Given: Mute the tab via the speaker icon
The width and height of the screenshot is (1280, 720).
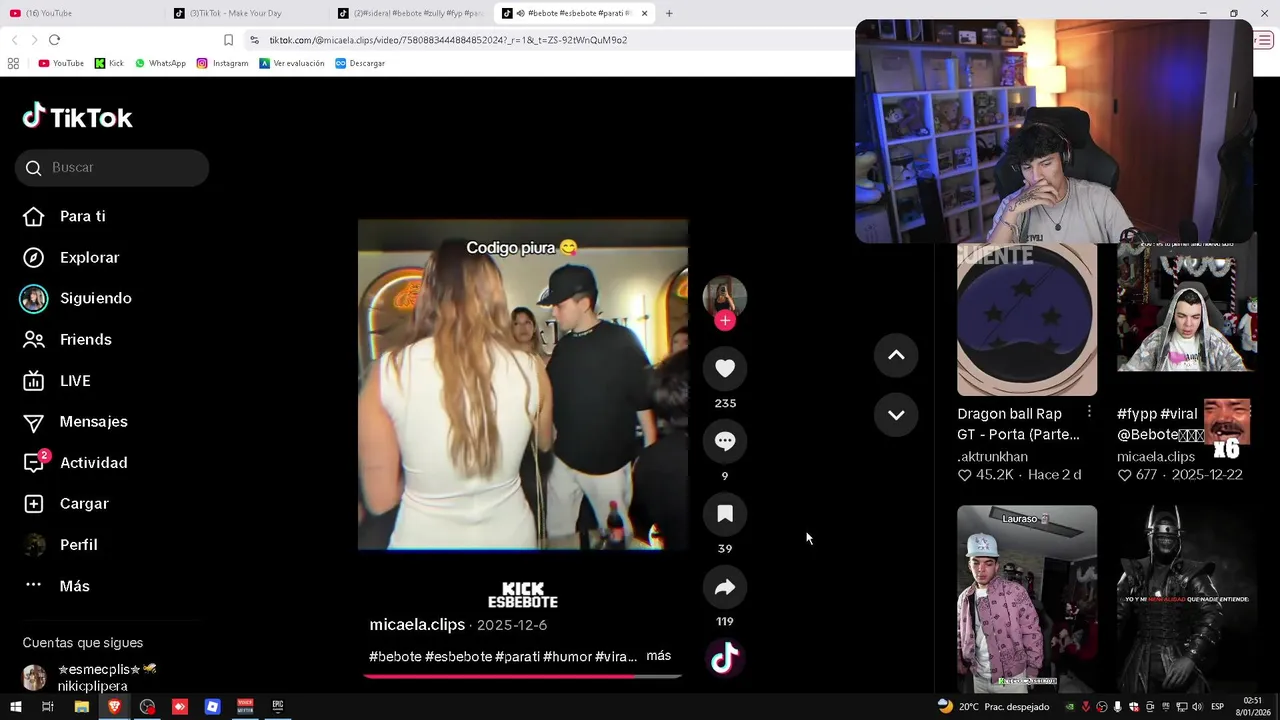Looking at the screenshot, I should point(520,13).
